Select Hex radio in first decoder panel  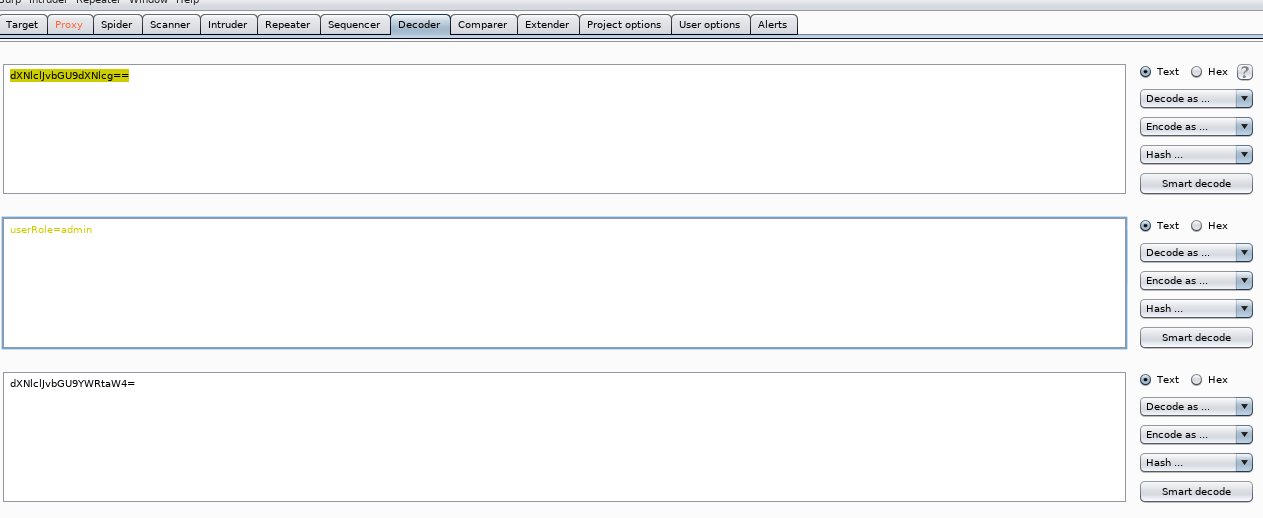click(1196, 72)
